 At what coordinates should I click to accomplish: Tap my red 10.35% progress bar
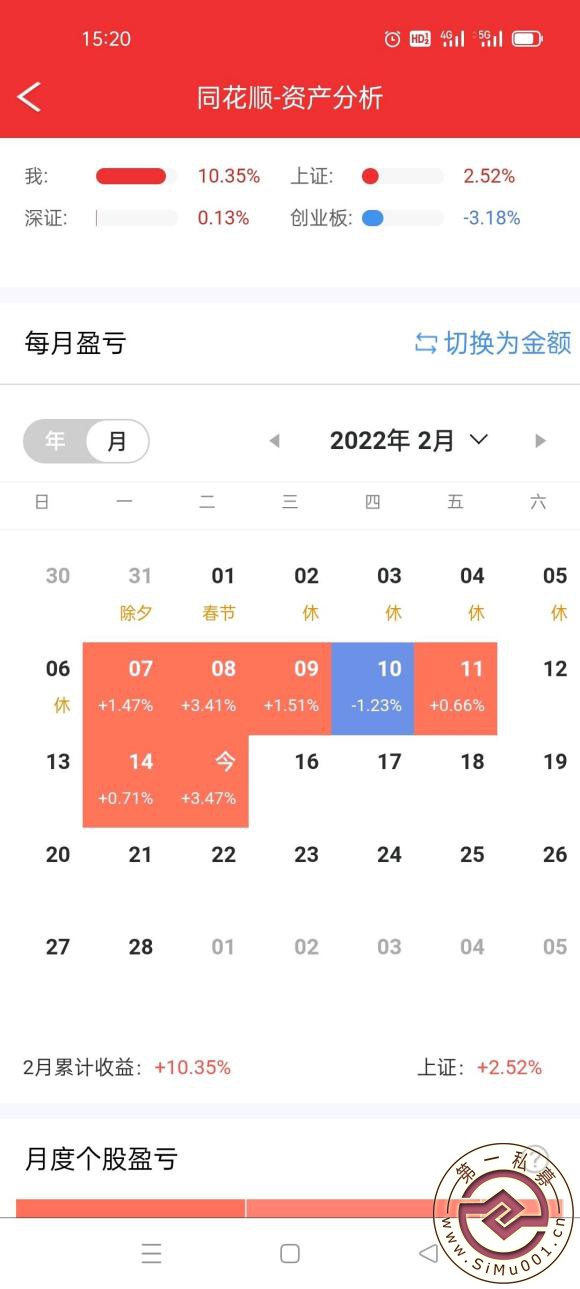point(137,176)
